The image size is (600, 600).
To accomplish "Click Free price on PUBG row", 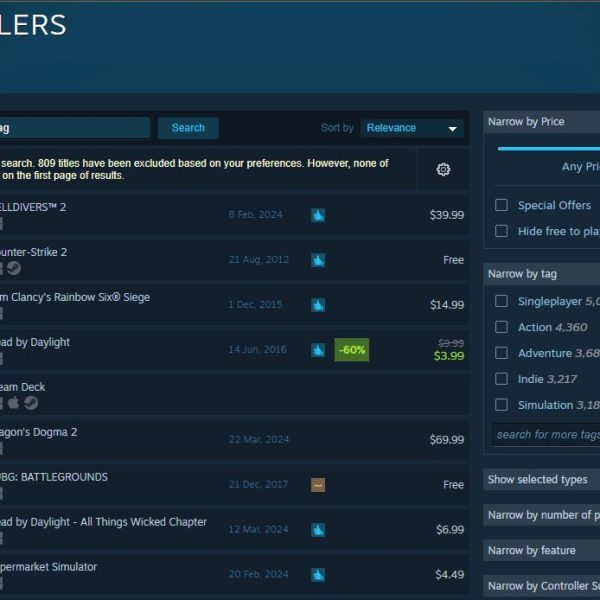I will tap(453, 485).
